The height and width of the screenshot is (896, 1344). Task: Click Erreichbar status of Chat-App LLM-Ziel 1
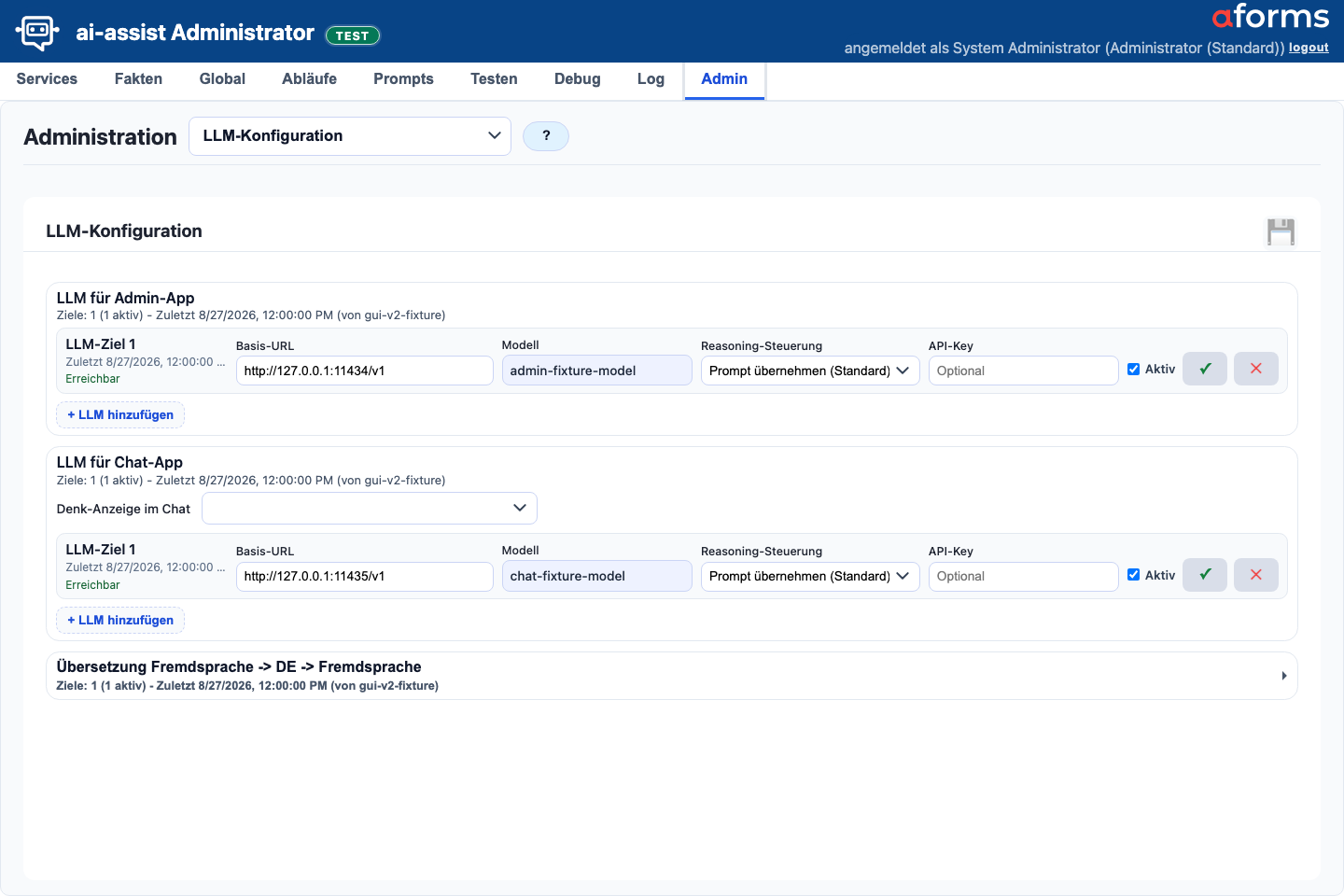coord(92,585)
